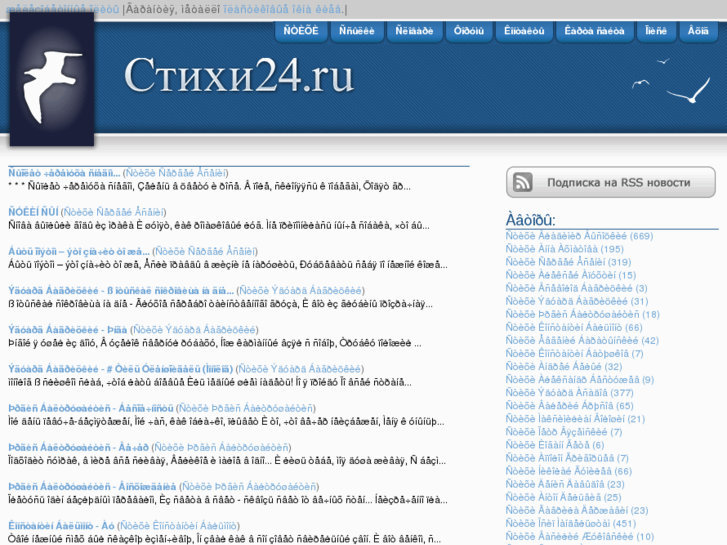Open the sidebar author link with count (32)
727x545 pixels.
(564, 367)
